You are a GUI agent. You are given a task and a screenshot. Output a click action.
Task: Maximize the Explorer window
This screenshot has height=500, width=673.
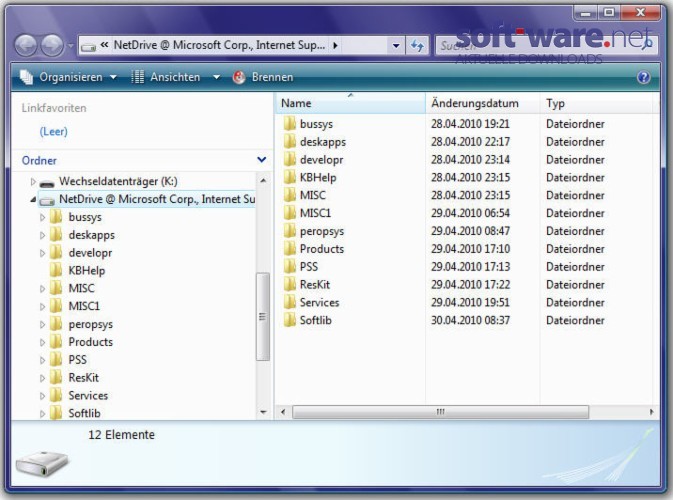pyautogui.click(x=609, y=12)
